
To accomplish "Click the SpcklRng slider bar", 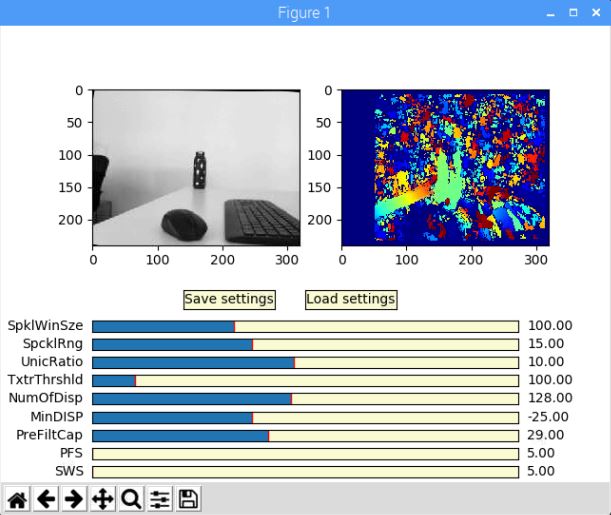I will point(305,344).
